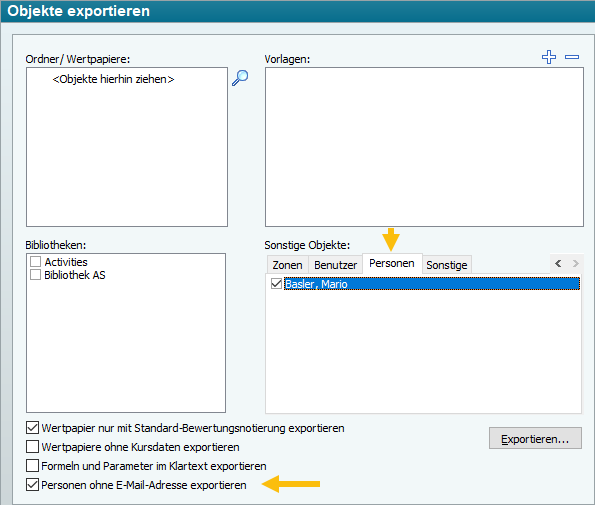Uncheck the Basler, Mario person checkbox
Viewport: 595px width, 505px height.
276,283
